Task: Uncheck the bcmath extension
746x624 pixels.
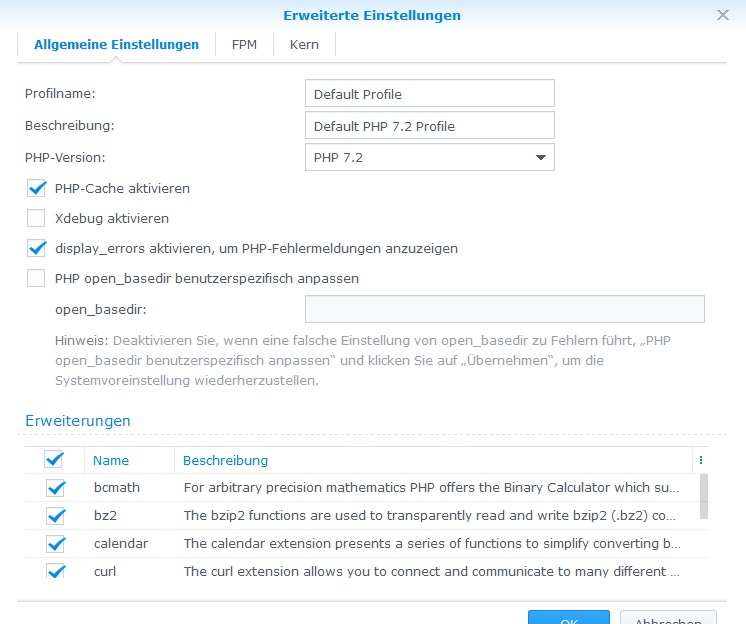Action: pos(55,488)
